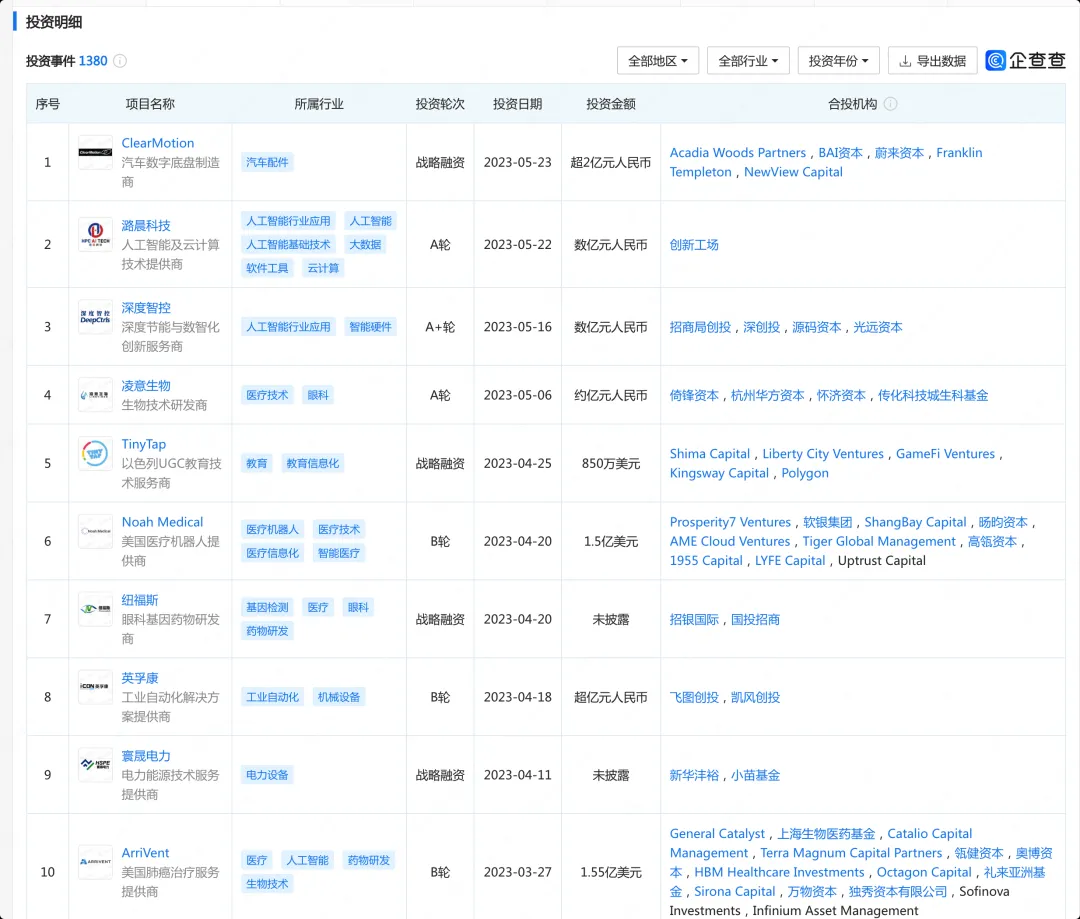Viewport: 1080px width, 919px height.
Task: Click the 汽车配件 industry tag
Action: coord(267,162)
